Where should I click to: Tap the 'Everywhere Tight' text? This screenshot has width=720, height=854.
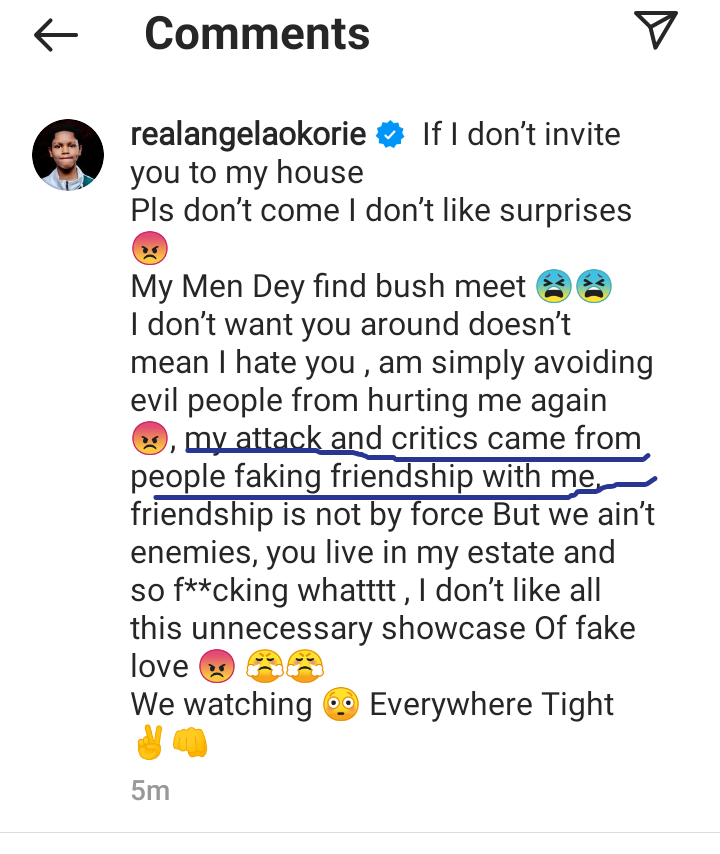pos(492,704)
